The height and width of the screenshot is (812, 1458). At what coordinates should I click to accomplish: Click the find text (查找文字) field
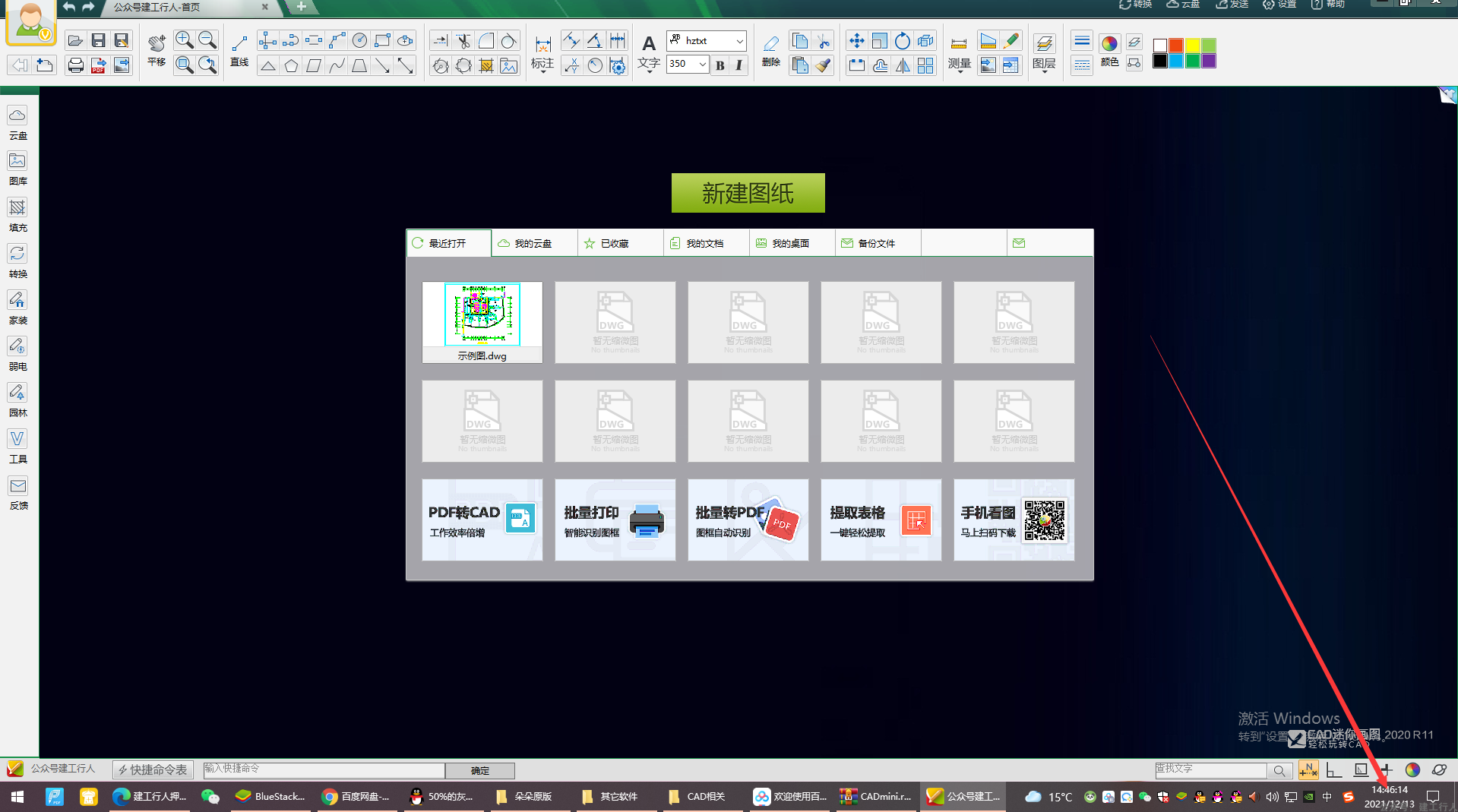1210,769
